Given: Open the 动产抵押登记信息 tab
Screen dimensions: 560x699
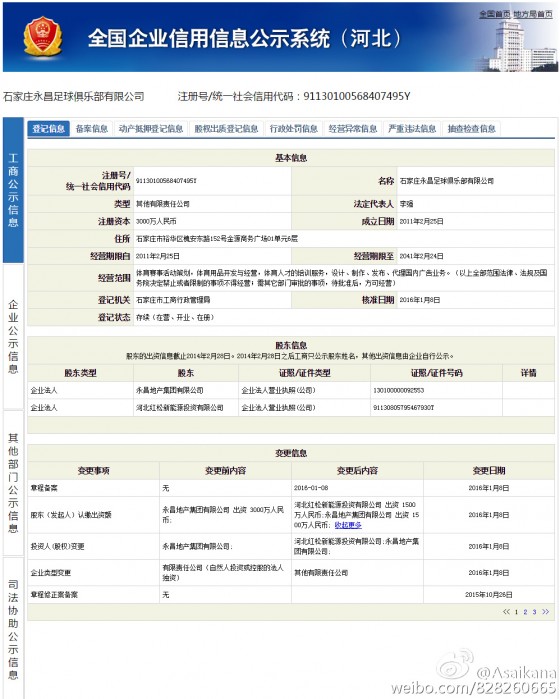Looking at the screenshot, I should click(151, 129).
